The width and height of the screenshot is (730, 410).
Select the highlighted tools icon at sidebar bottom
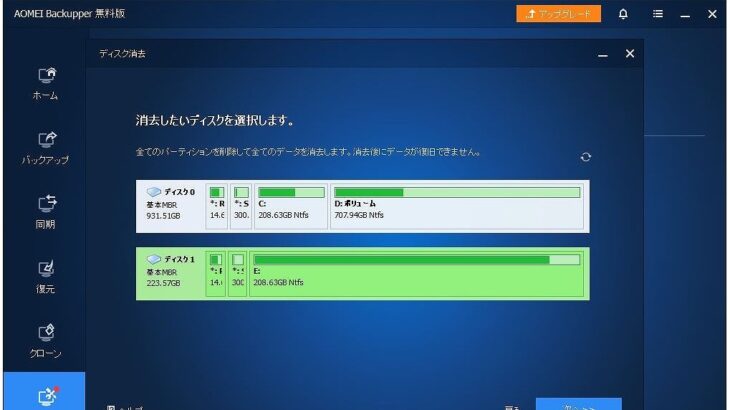[46, 397]
